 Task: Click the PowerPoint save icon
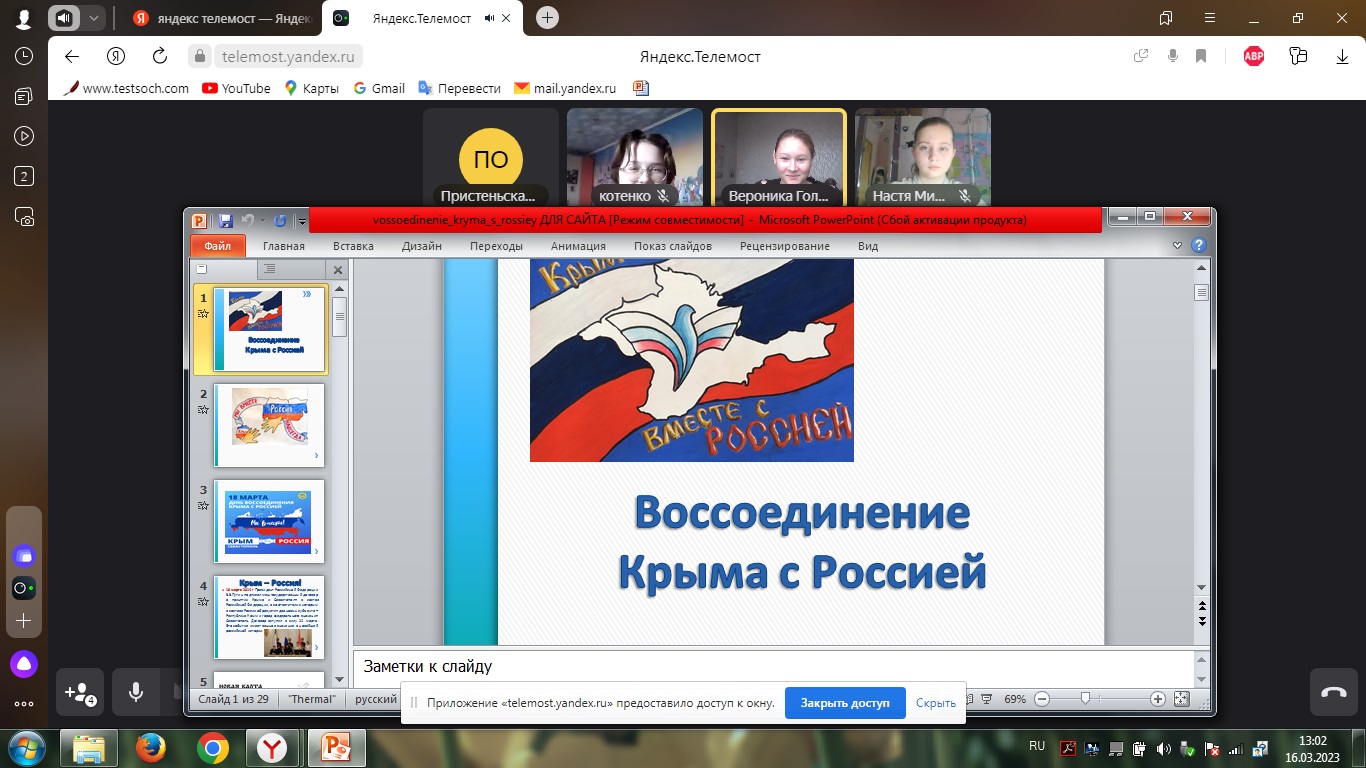[x=225, y=220]
